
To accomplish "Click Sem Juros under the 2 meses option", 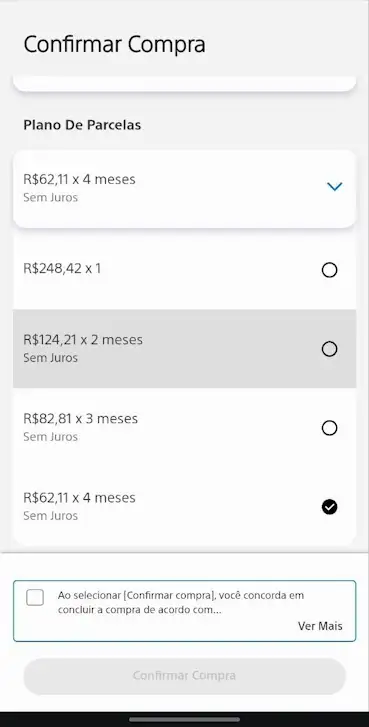I will tap(51, 358).
